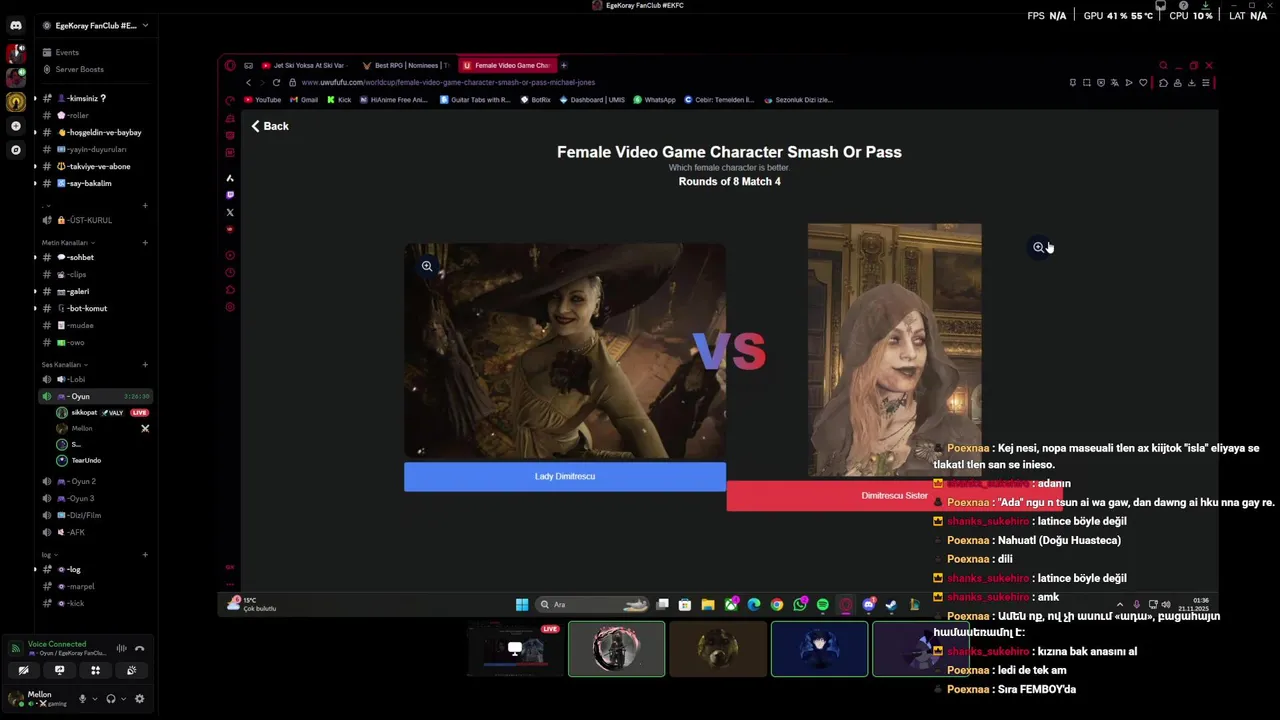Open Discord User Settings gear
This screenshot has width=1280, height=720.
139,699
